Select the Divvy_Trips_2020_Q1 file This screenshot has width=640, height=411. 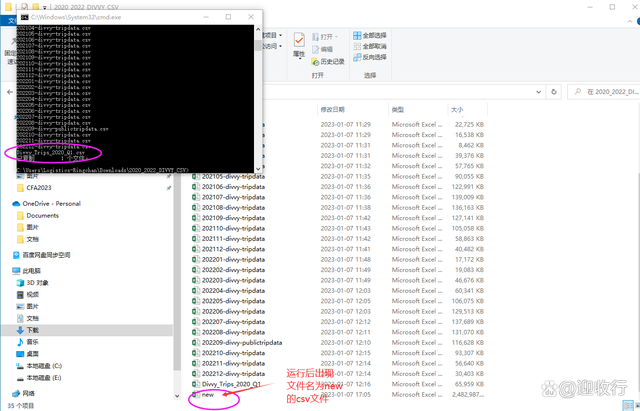coord(231,384)
